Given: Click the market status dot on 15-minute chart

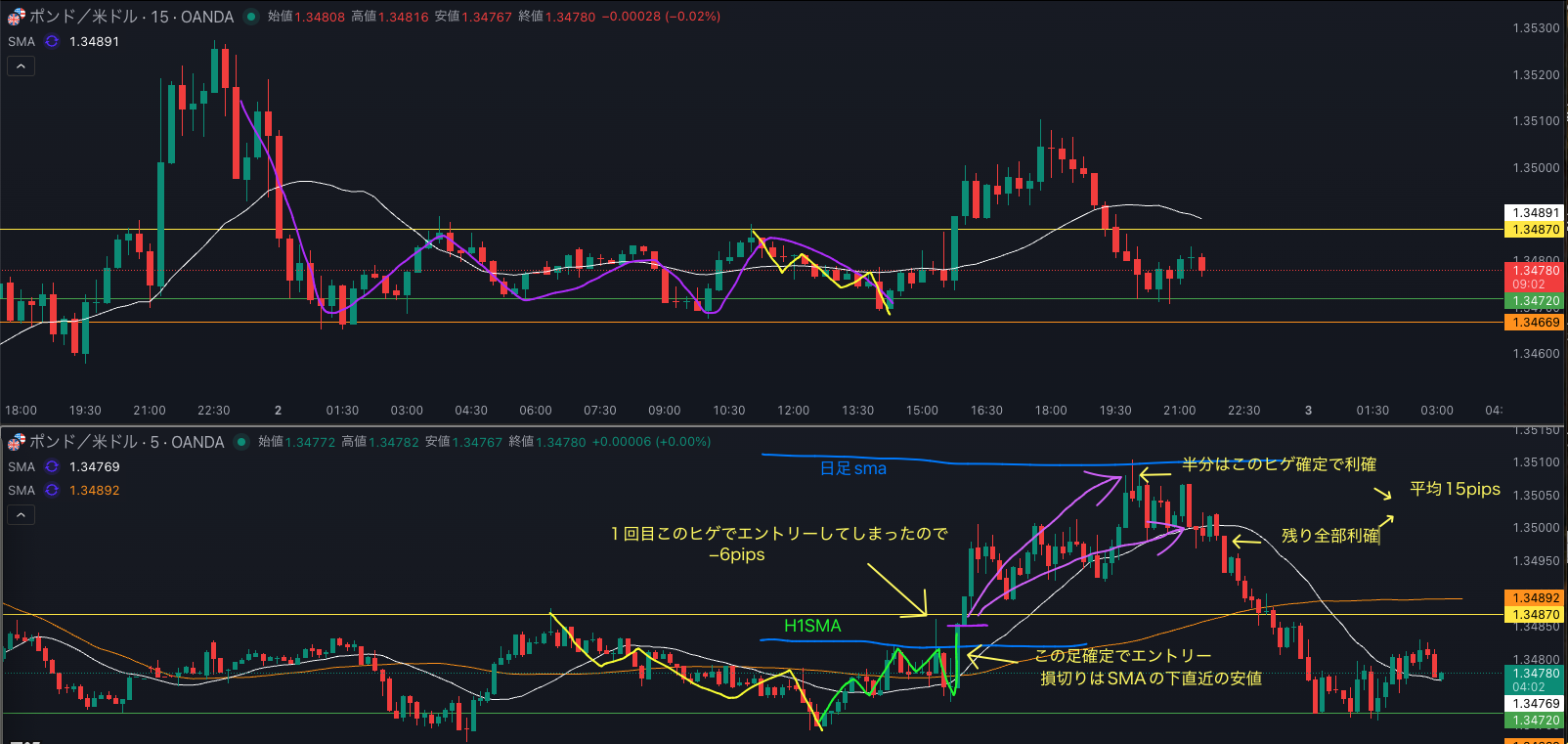Looking at the screenshot, I should pos(251,17).
